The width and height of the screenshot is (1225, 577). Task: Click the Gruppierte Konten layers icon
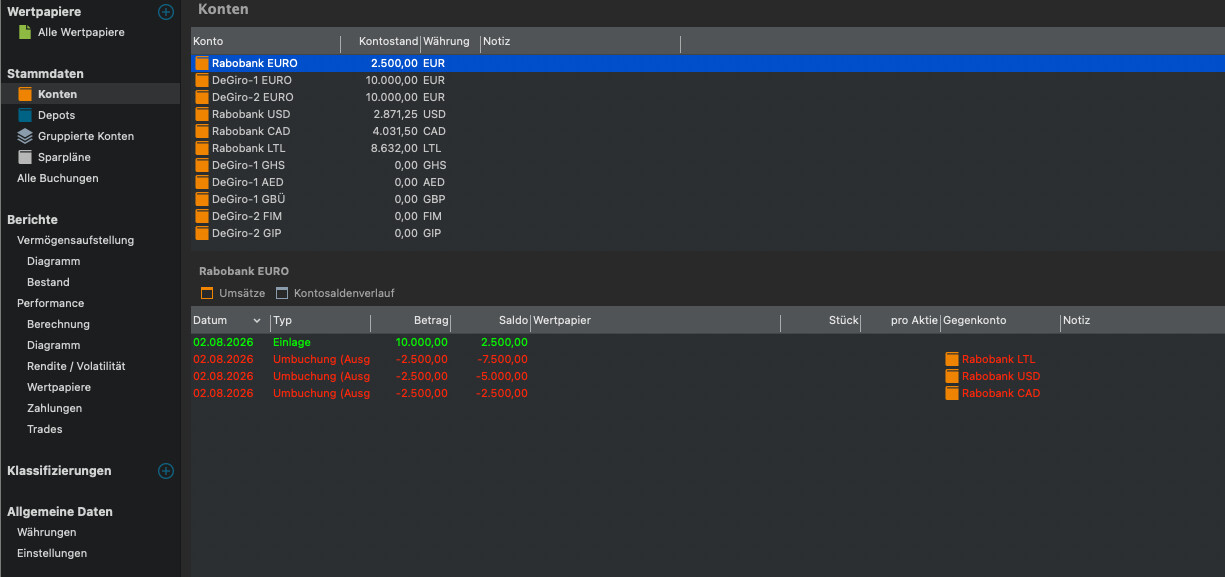(25, 136)
